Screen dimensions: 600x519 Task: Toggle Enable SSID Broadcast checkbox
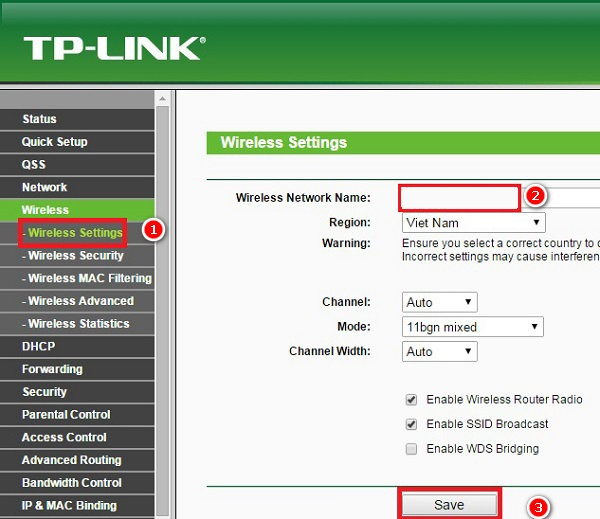click(x=411, y=424)
